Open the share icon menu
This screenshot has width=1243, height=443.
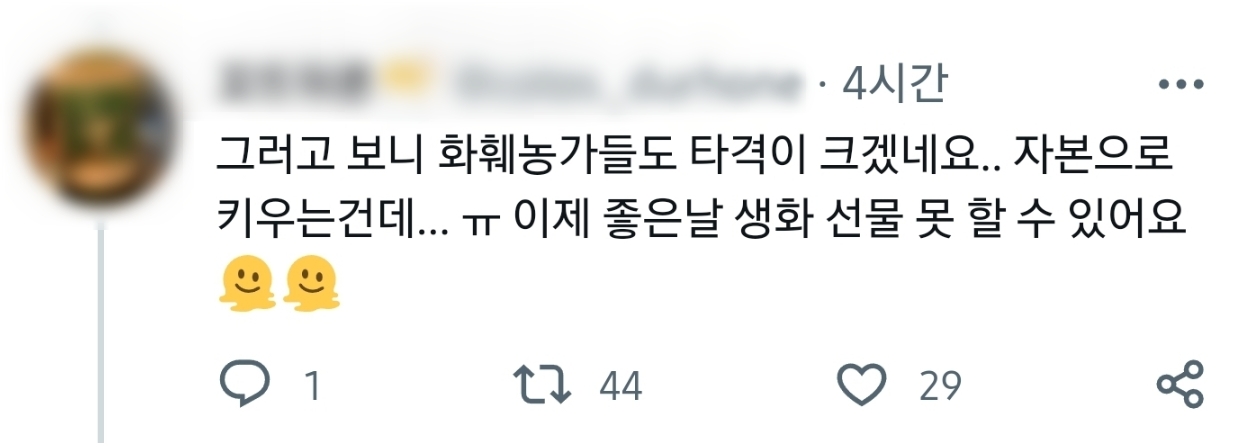pos(1180,384)
